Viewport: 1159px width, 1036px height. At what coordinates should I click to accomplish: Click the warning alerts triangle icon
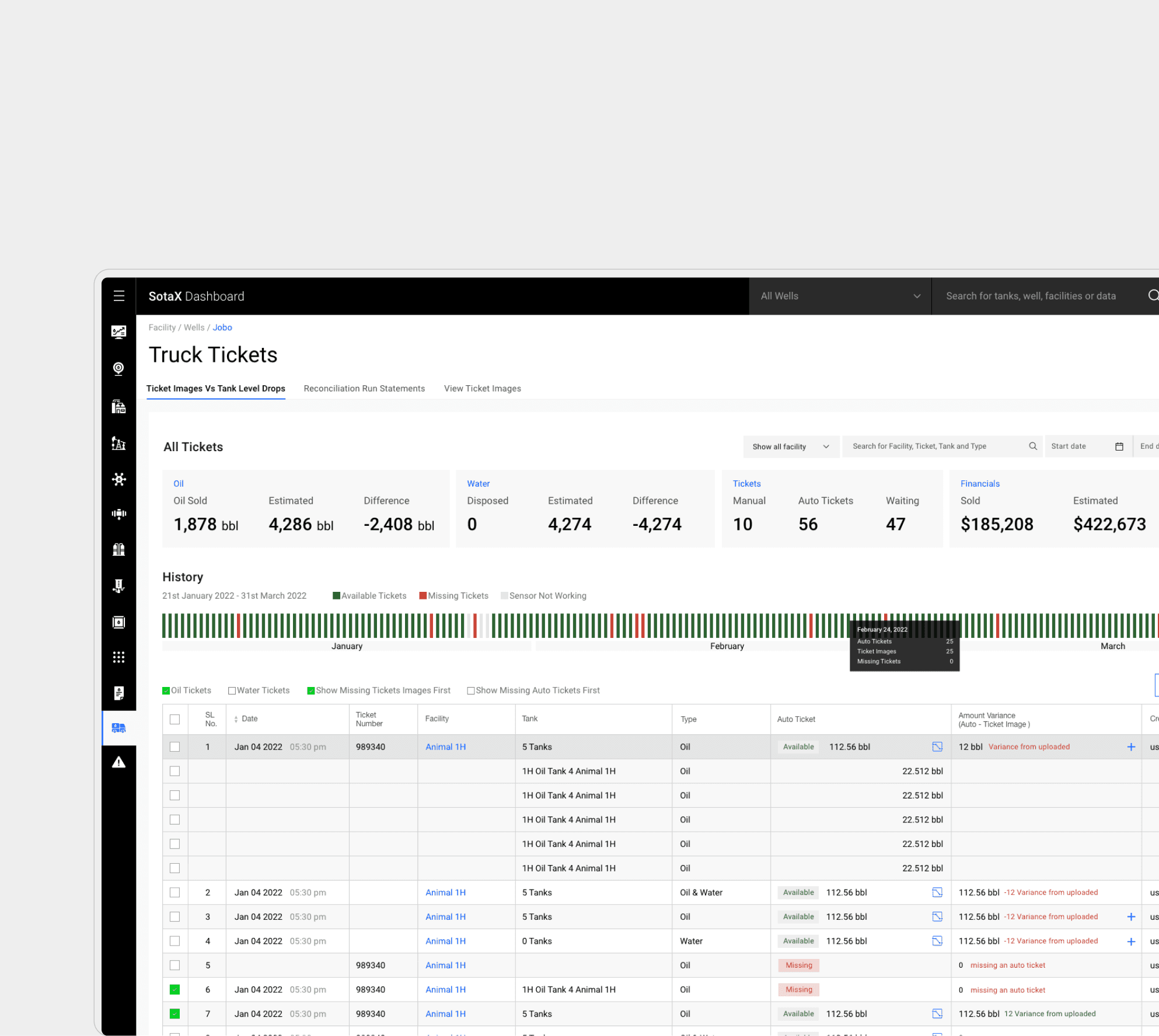[x=118, y=763]
